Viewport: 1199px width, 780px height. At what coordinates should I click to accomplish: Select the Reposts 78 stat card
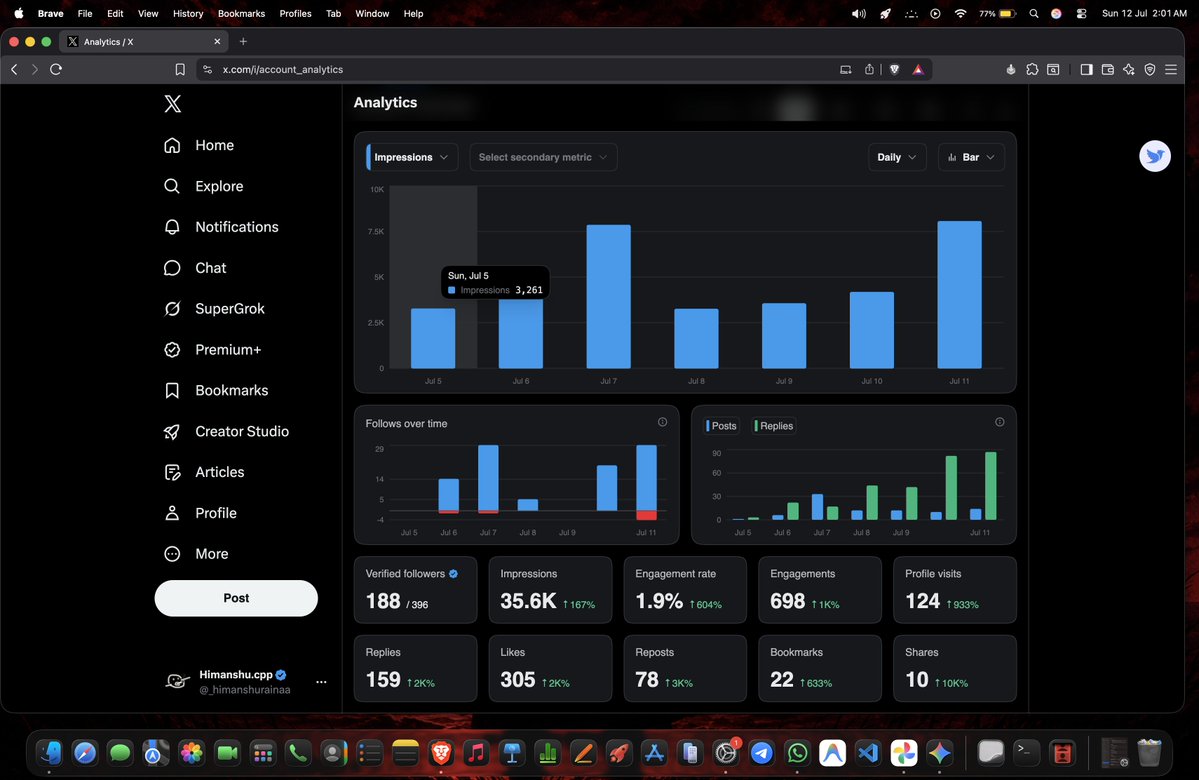685,668
